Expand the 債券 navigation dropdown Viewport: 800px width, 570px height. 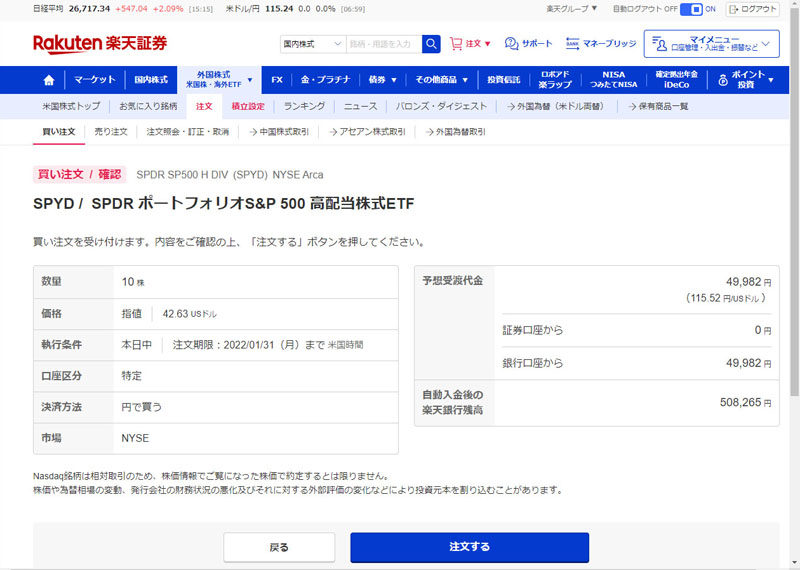tap(382, 80)
